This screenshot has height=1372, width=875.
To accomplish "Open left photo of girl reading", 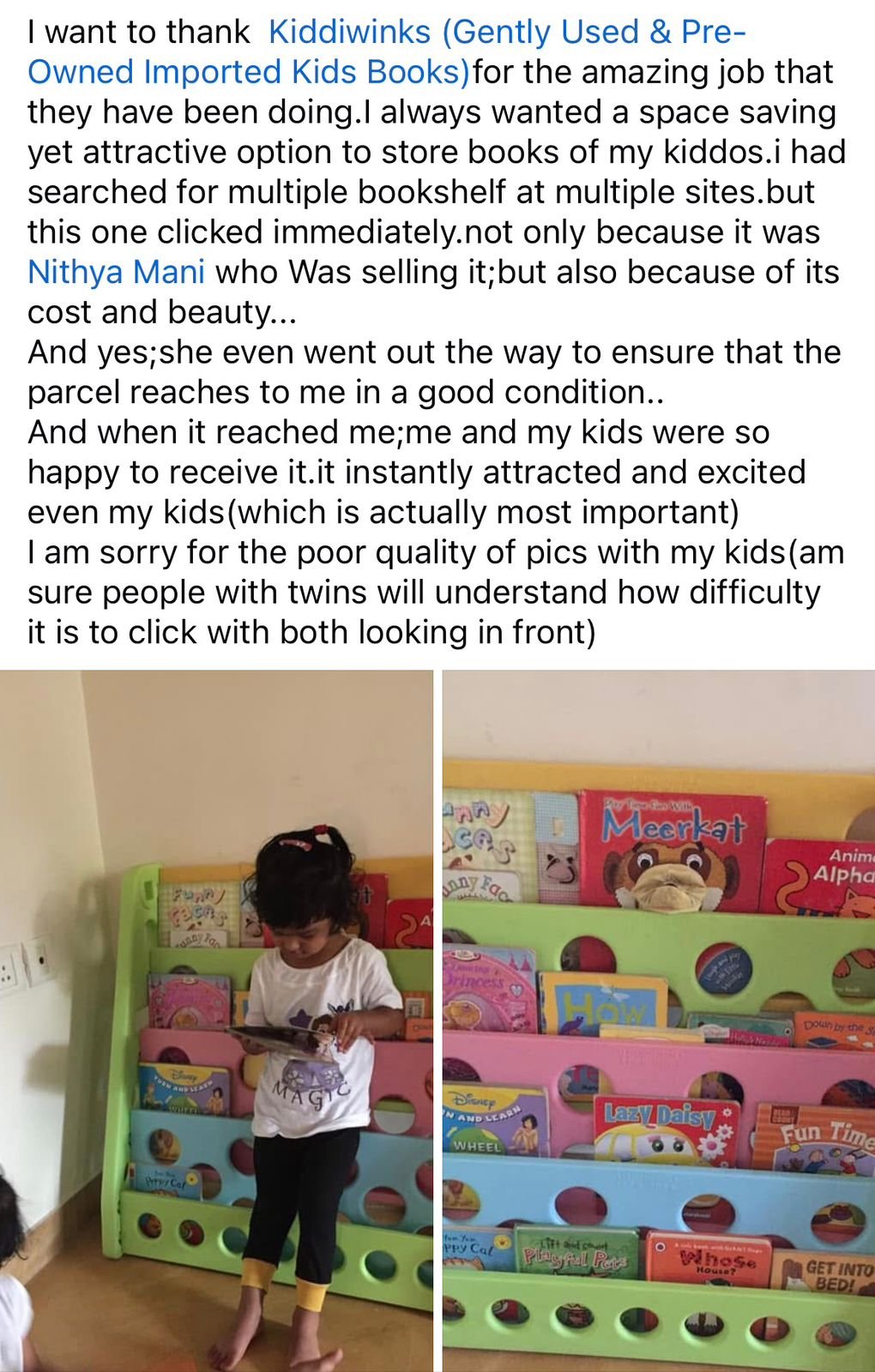I will tap(216, 1020).
